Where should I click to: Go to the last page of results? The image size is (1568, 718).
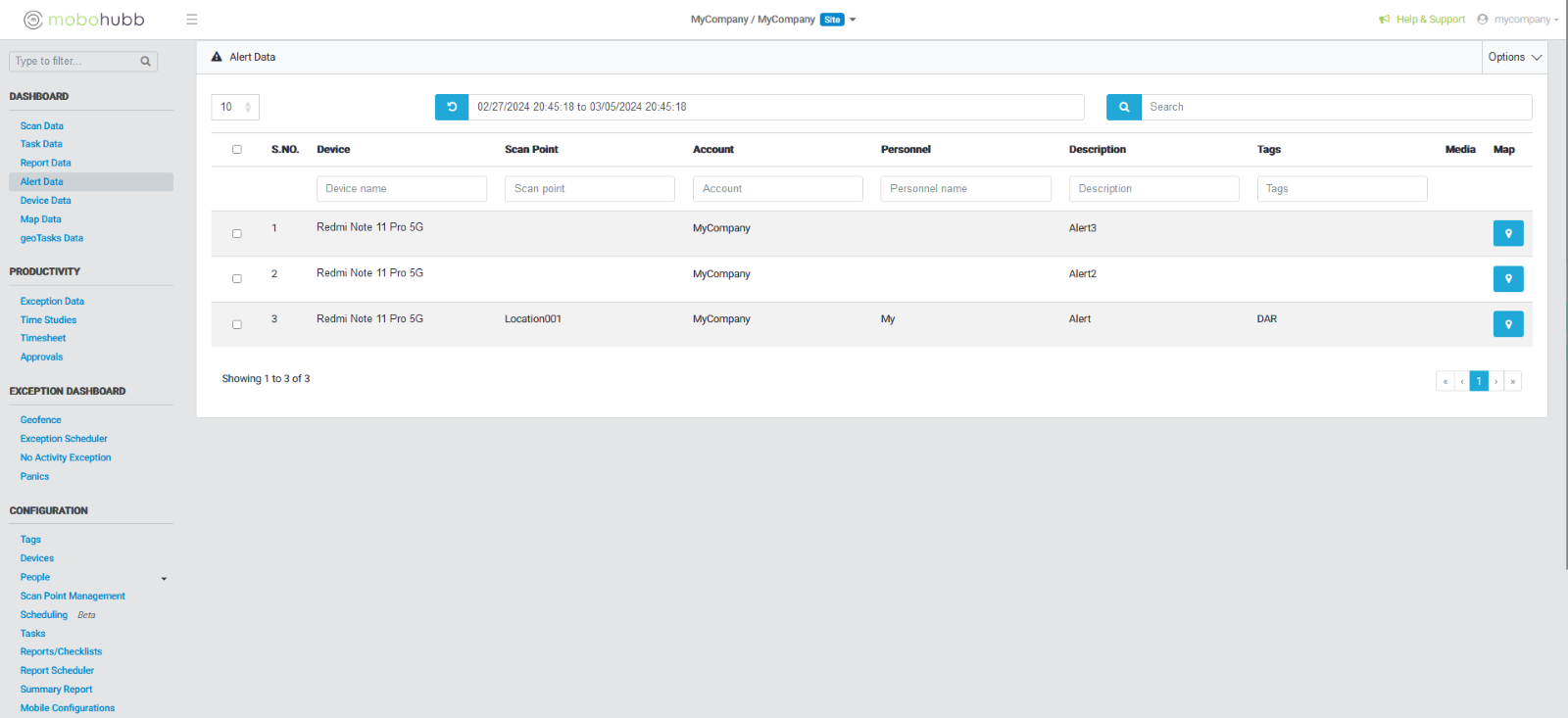click(x=1512, y=381)
